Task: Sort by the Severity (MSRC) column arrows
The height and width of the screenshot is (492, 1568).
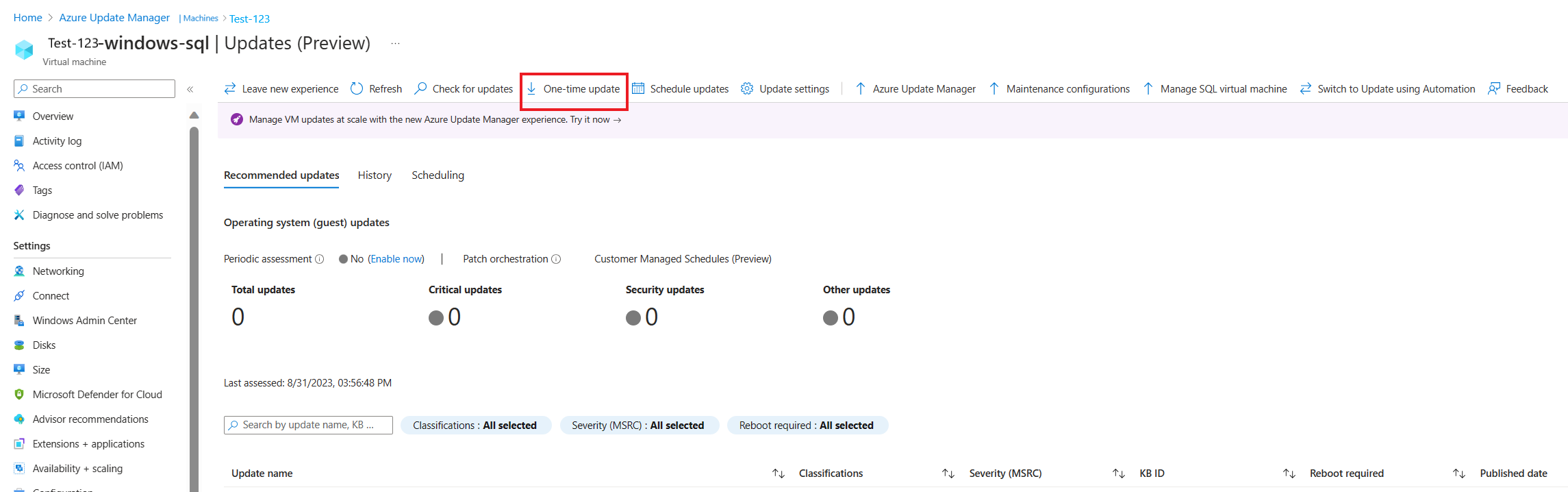Action: tap(1119, 473)
